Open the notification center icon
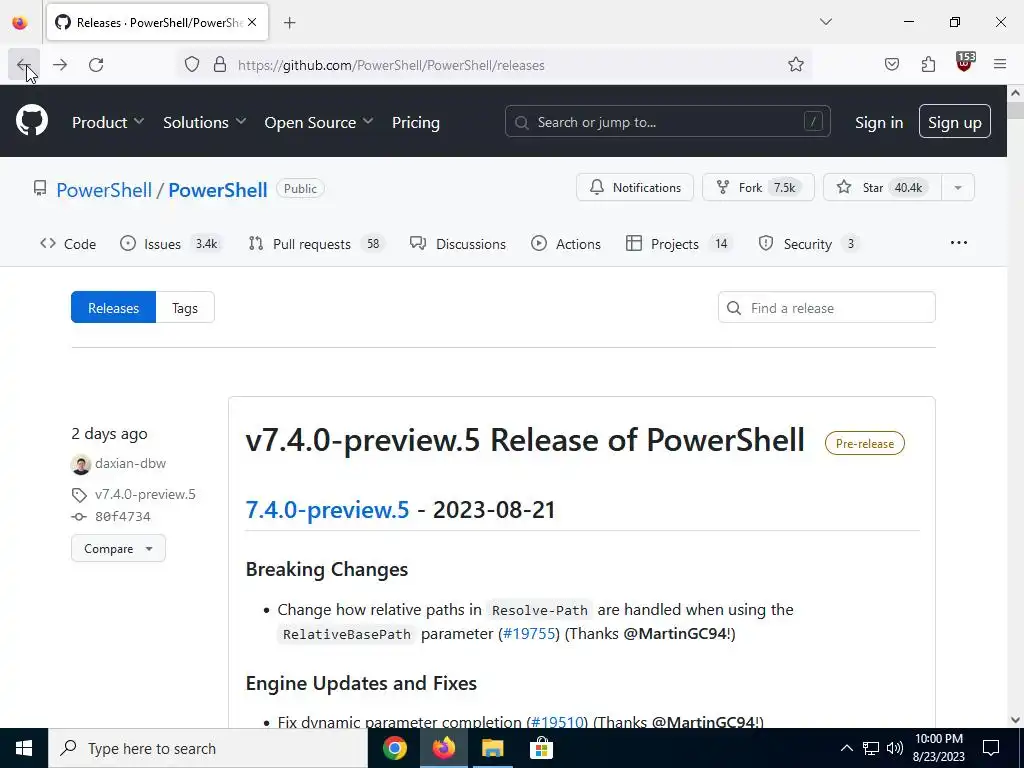1024x768 pixels. 991,748
